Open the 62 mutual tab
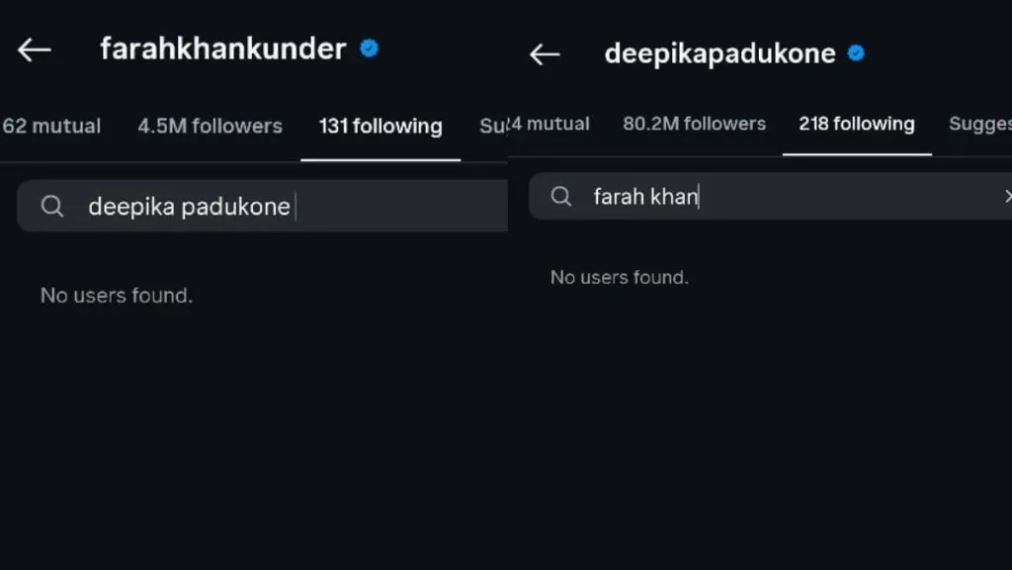This screenshot has height=570, width=1012. (x=51, y=126)
